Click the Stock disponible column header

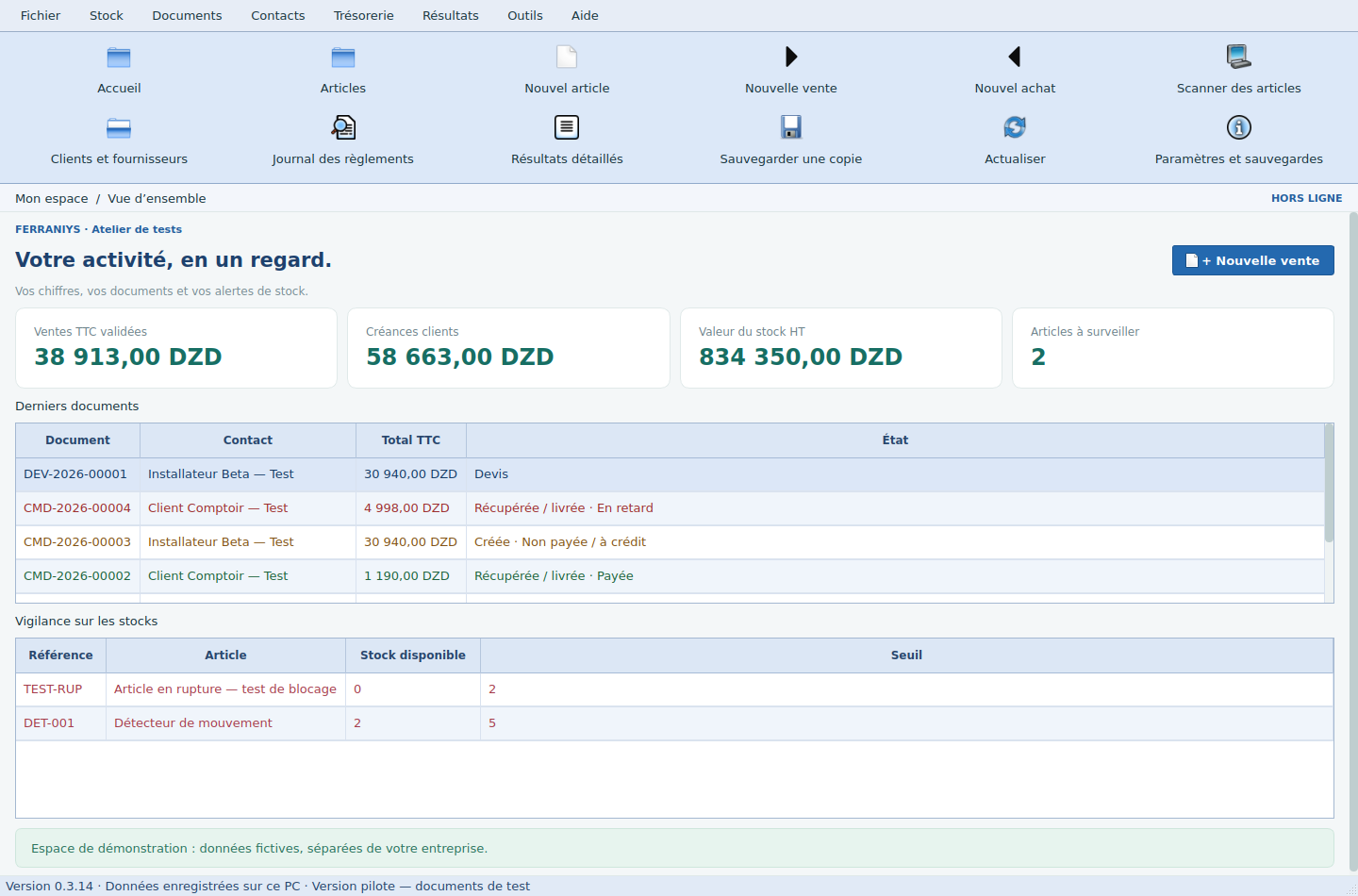(x=413, y=655)
